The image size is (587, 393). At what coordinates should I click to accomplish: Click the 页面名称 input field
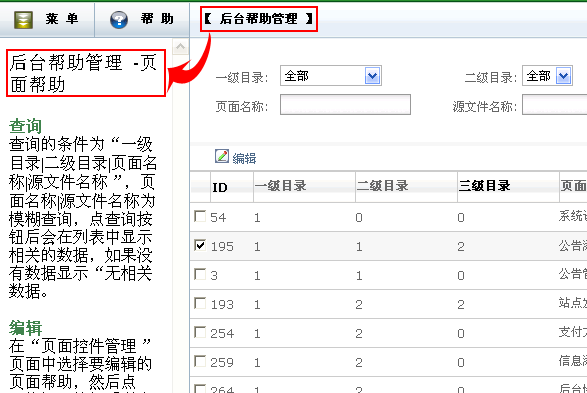345,105
